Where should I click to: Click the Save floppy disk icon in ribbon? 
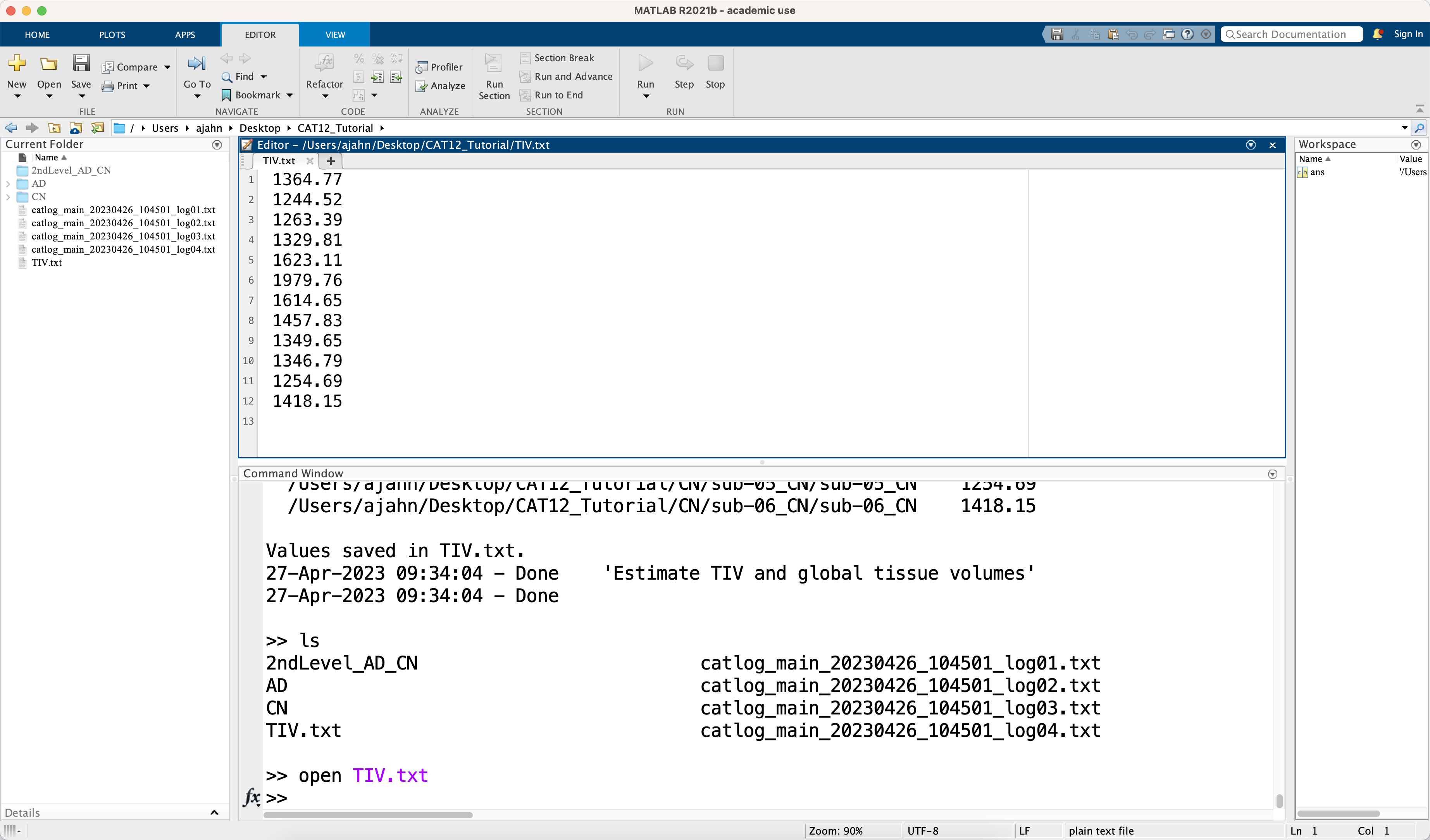(81, 63)
